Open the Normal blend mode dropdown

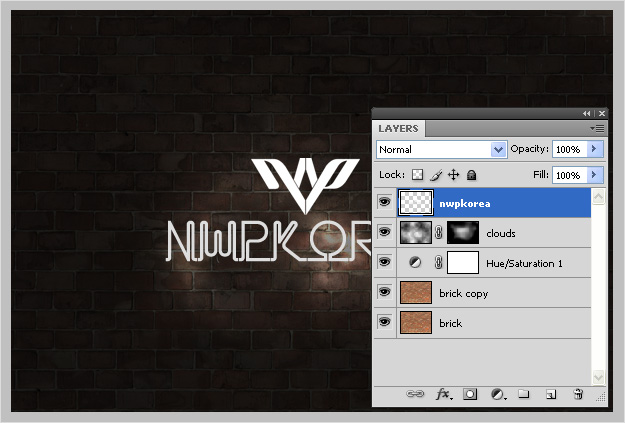(441, 150)
